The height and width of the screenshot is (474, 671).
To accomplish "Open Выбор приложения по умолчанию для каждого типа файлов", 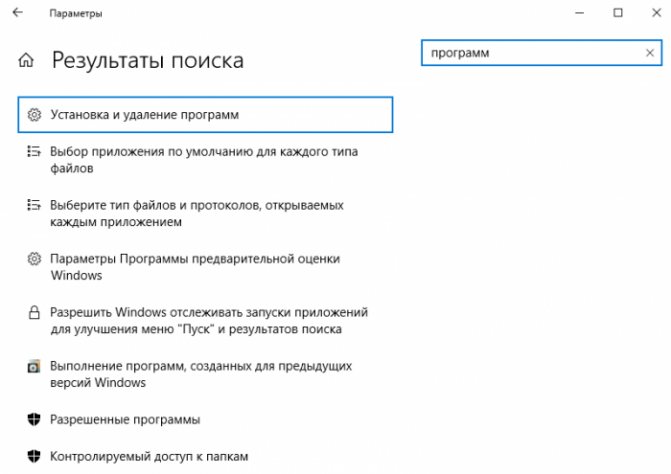I will tap(204, 160).
